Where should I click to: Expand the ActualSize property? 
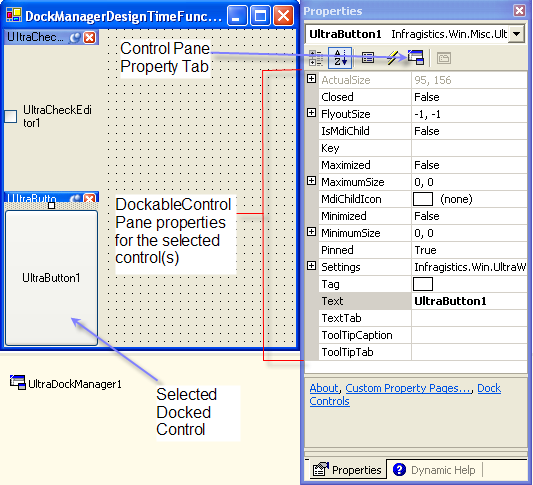point(311,79)
